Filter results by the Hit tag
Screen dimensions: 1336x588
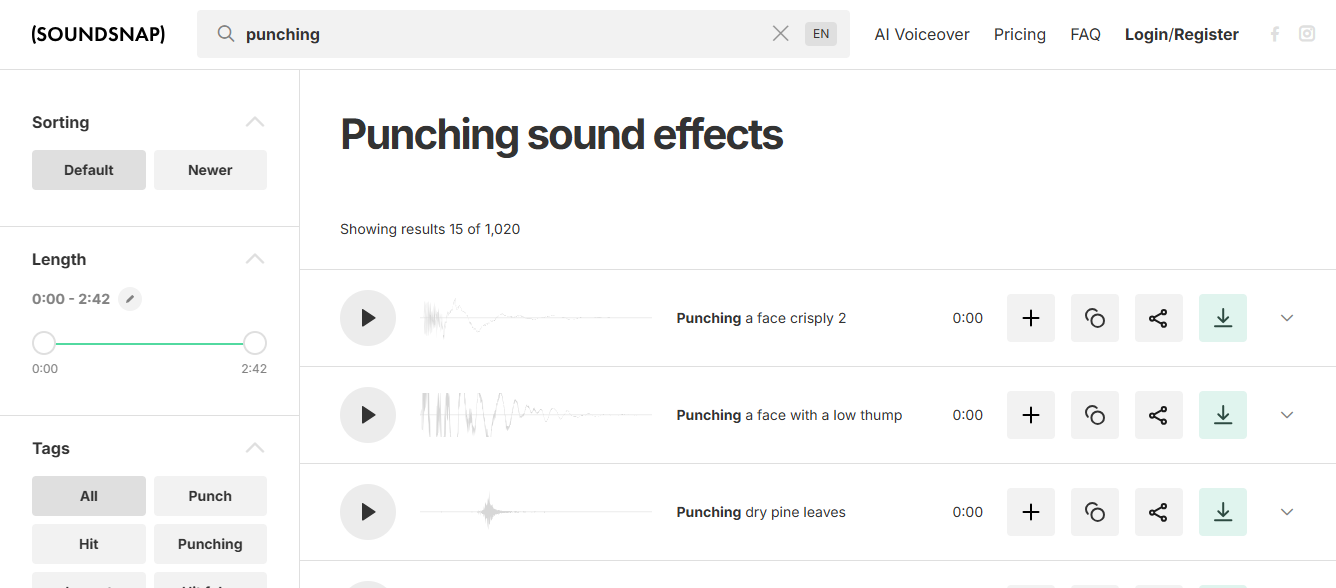(88, 543)
